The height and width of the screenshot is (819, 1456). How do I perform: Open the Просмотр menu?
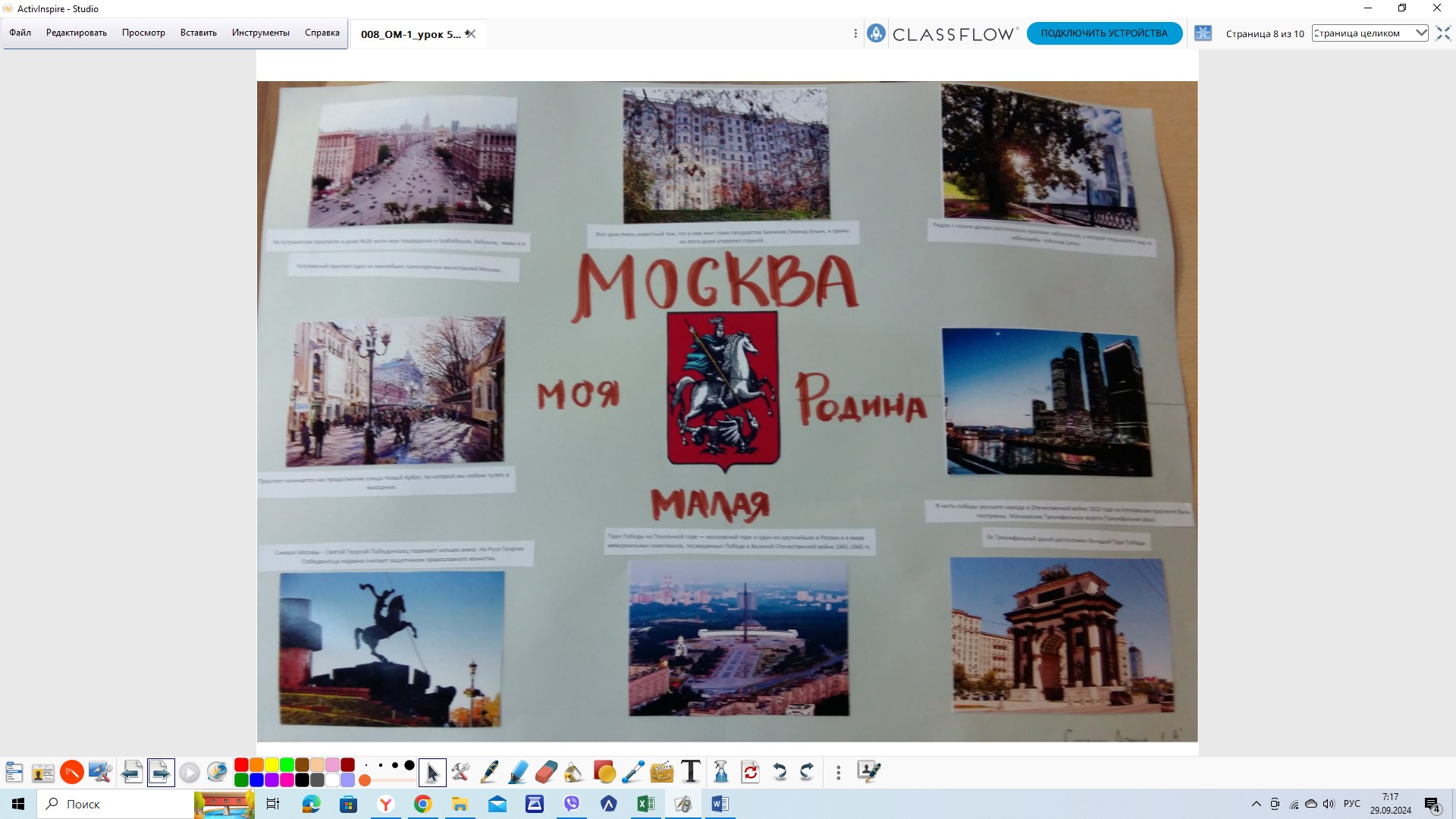click(143, 33)
